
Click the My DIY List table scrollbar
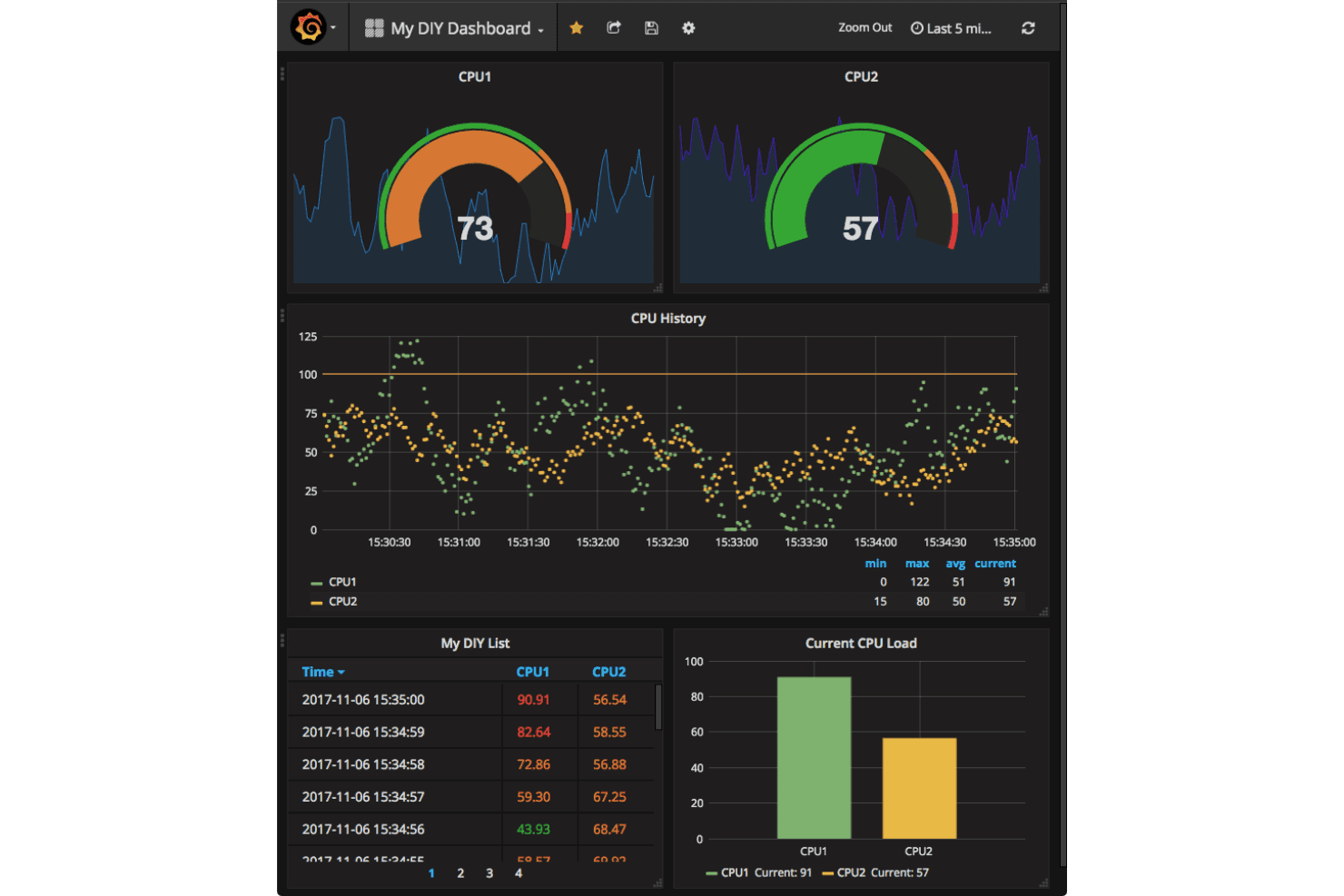click(657, 706)
